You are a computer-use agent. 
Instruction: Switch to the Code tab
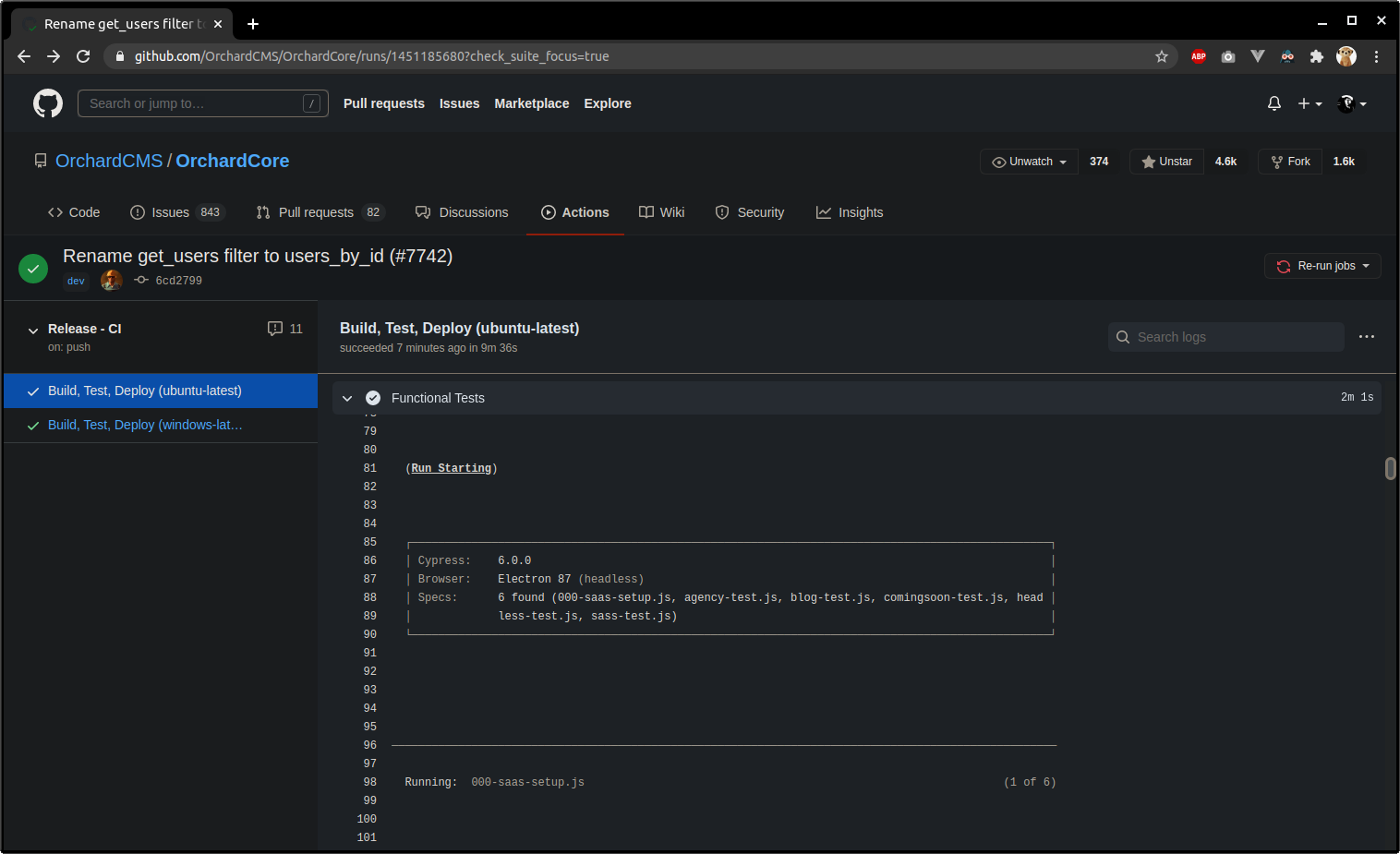click(74, 212)
